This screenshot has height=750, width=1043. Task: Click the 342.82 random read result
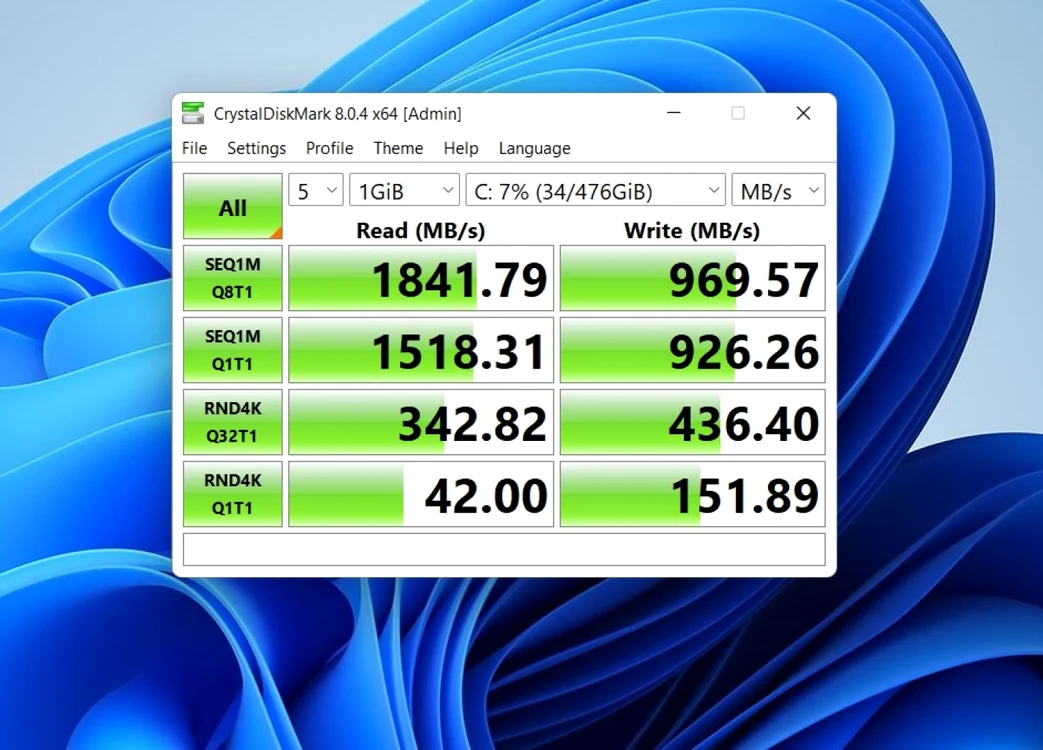(421, 422)
